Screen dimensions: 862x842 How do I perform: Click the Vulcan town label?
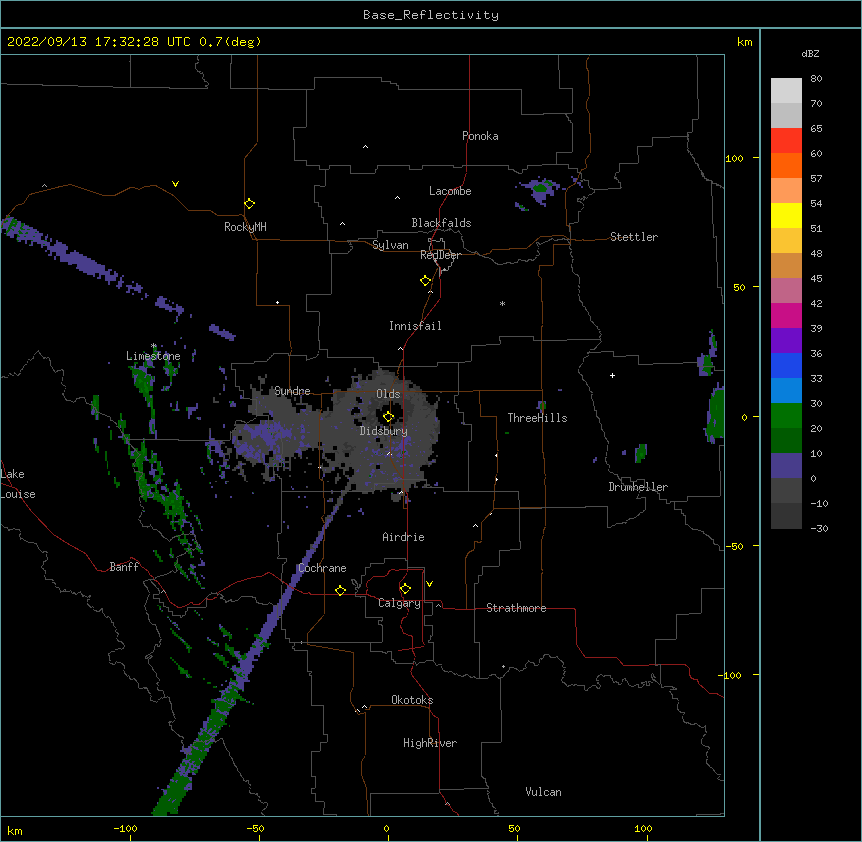click(x=543, y=792)
